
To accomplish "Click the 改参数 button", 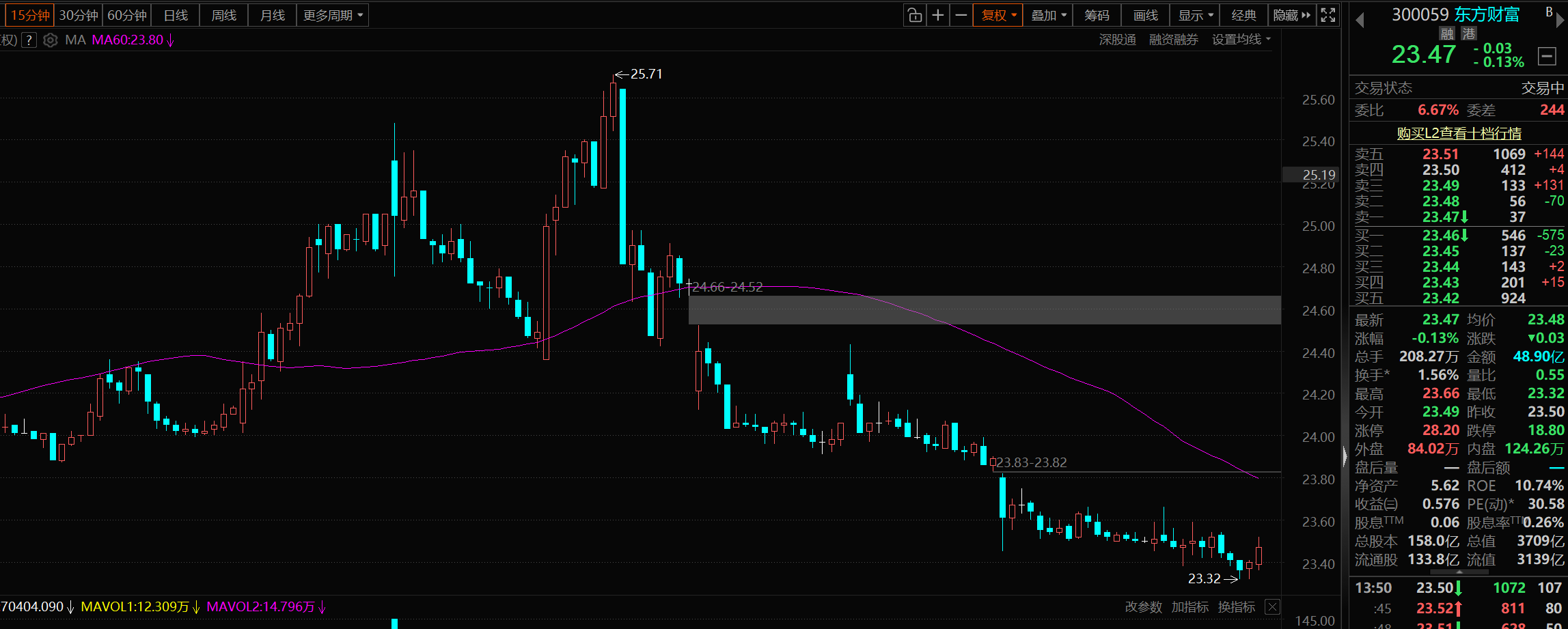I will 1143,606.
